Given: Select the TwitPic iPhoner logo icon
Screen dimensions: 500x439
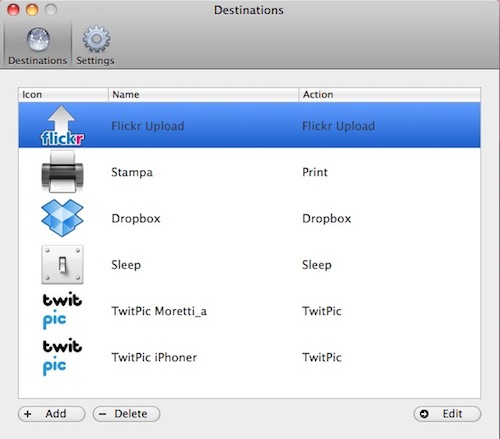Looking at the screenshot, I should pos(62,357).
